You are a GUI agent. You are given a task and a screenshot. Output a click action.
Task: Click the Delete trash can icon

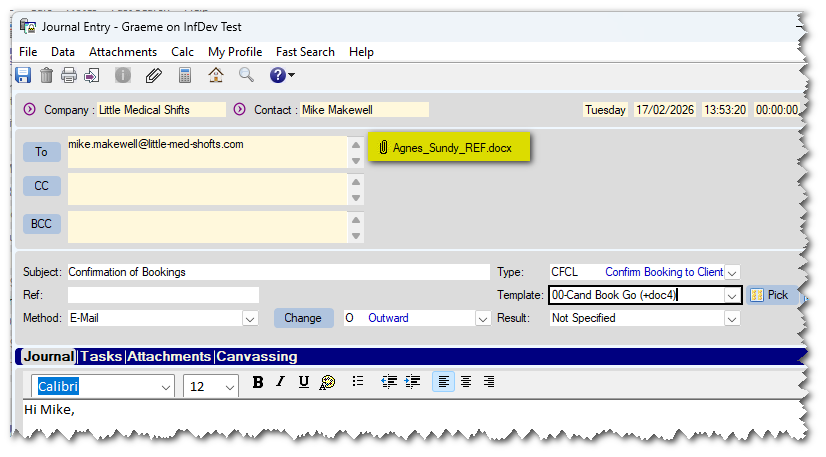pos(46,75)
